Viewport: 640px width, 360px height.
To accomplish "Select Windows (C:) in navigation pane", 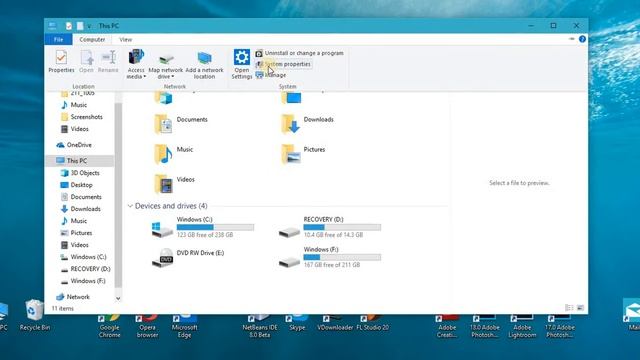I will pos(84,257).
